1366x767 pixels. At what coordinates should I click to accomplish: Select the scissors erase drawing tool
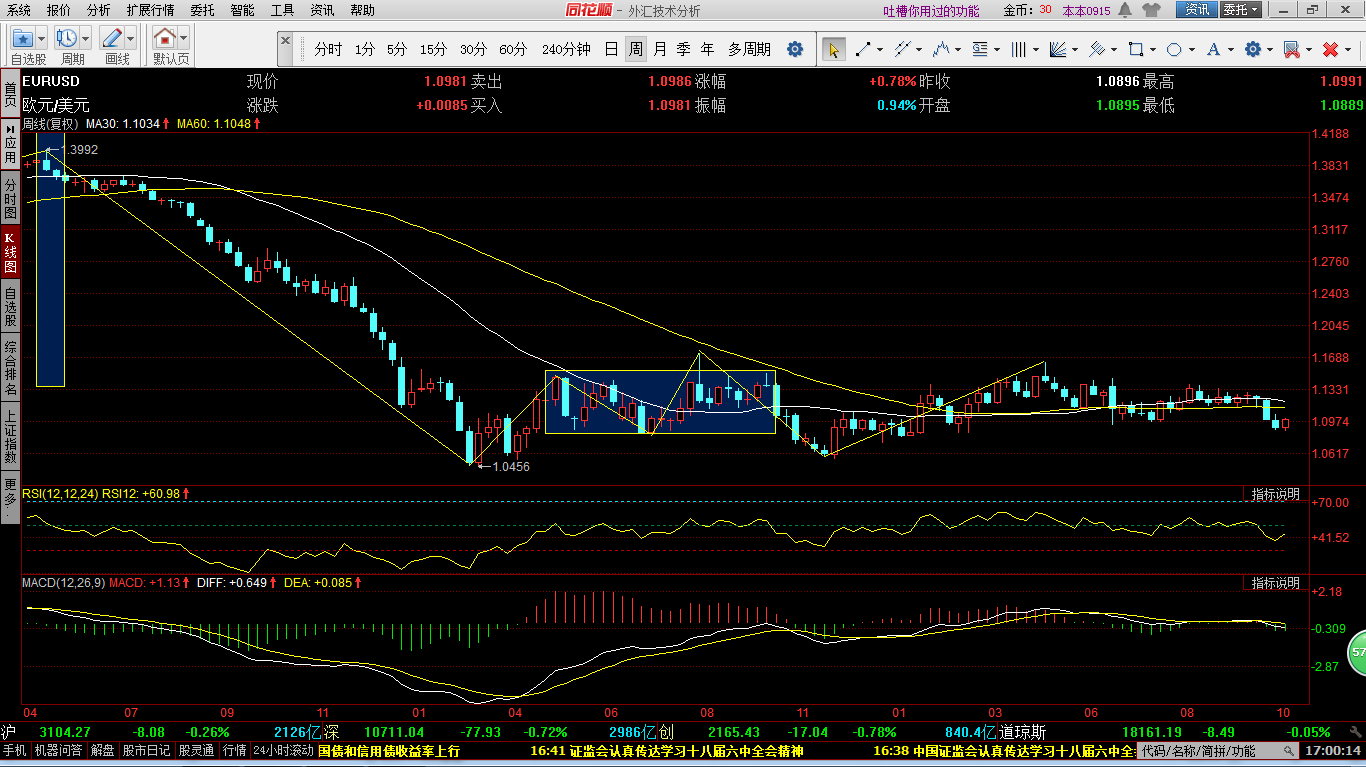click(x=1291, y=49)
